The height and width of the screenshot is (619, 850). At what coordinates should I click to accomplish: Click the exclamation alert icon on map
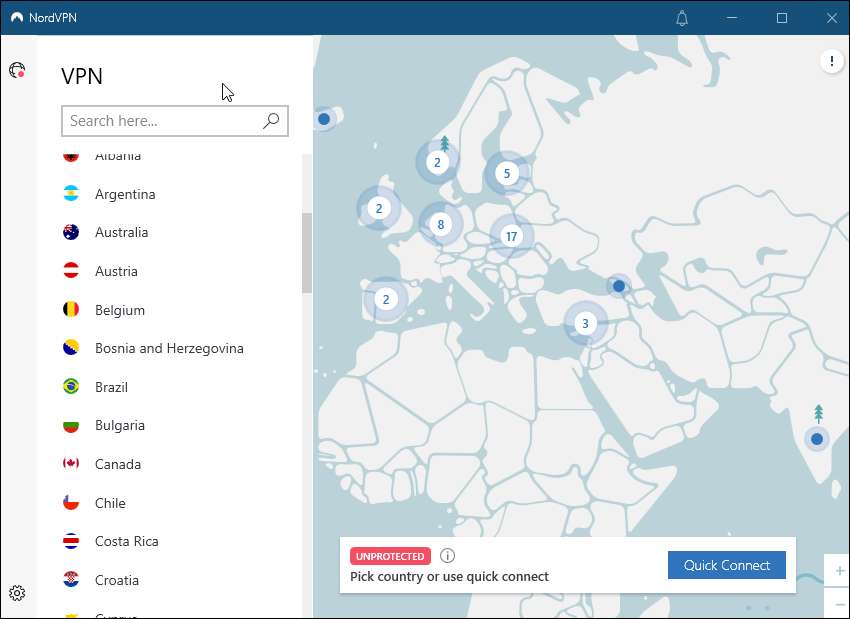pos(832,61)
